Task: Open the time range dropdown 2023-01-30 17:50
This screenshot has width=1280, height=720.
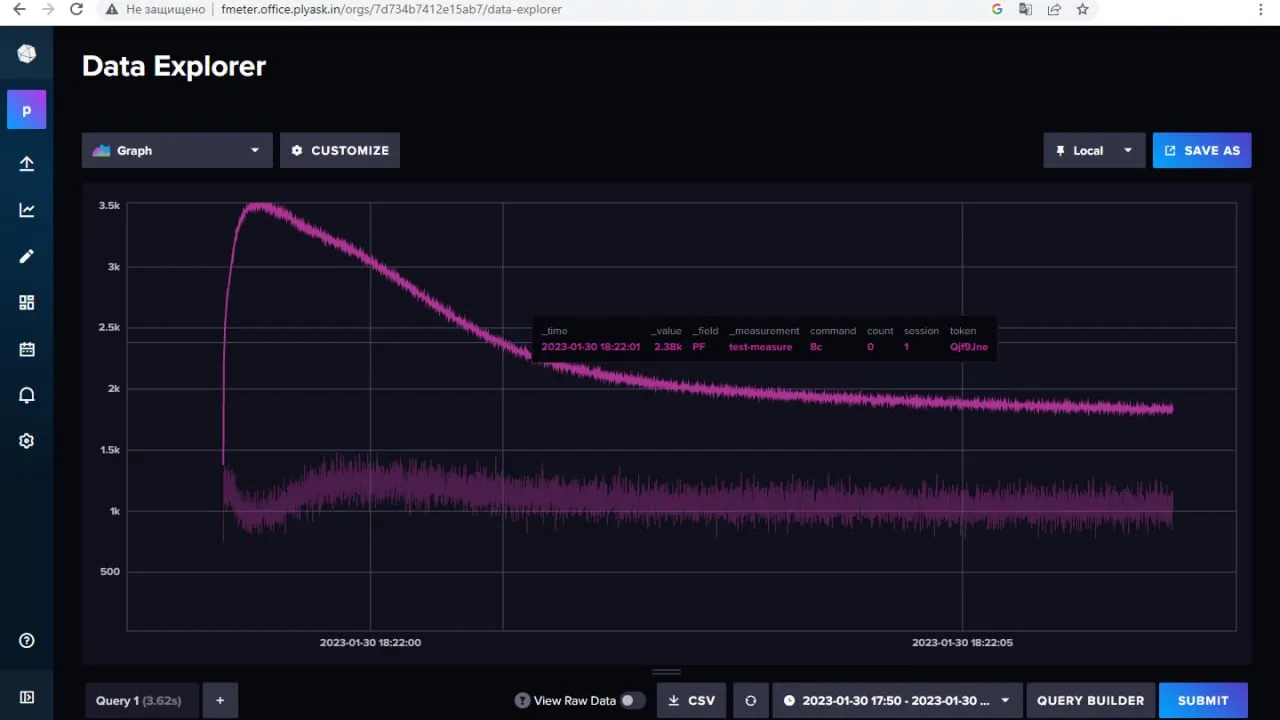Action: click(x=897, y=701)
